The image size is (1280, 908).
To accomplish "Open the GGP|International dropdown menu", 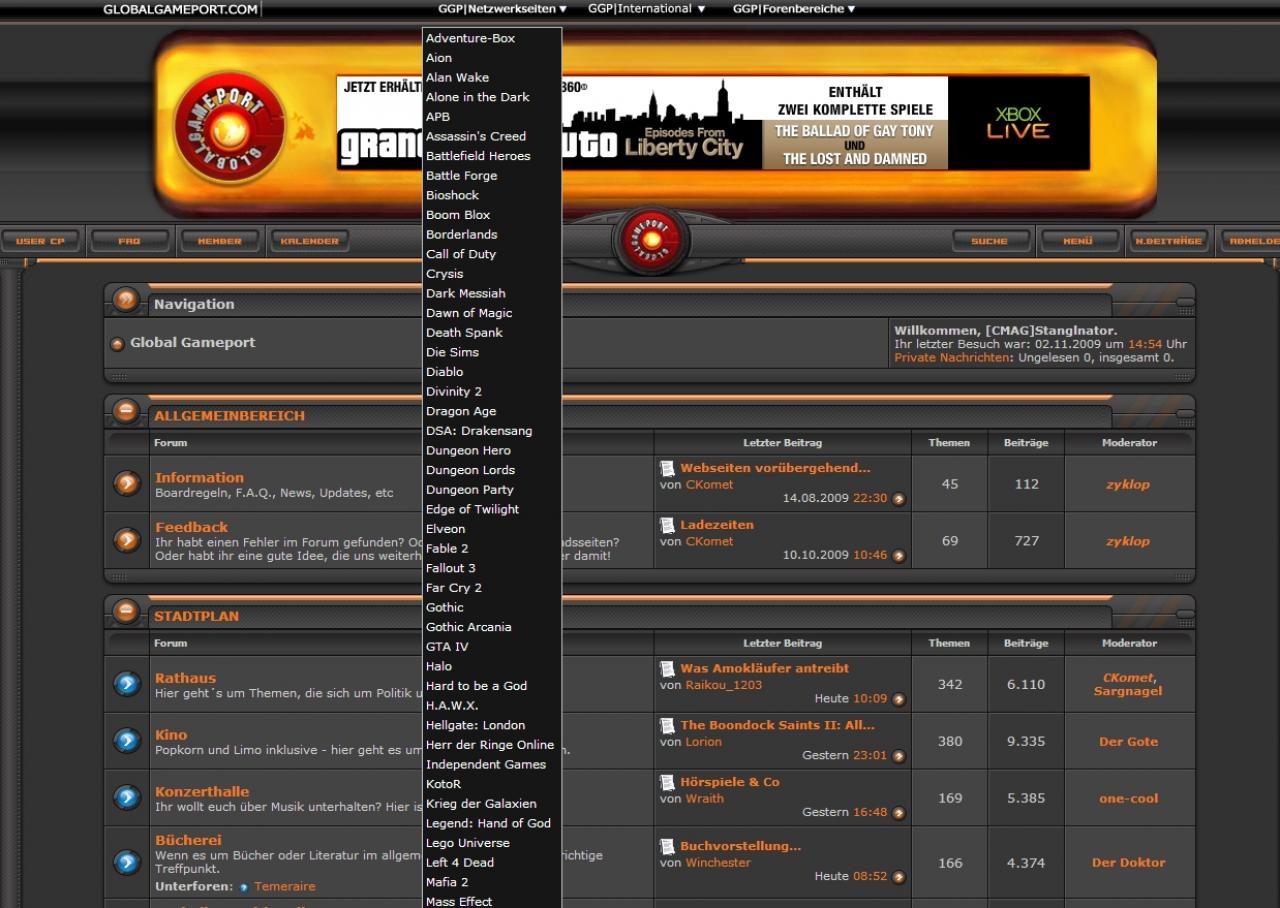I will (x=646, y=9).
